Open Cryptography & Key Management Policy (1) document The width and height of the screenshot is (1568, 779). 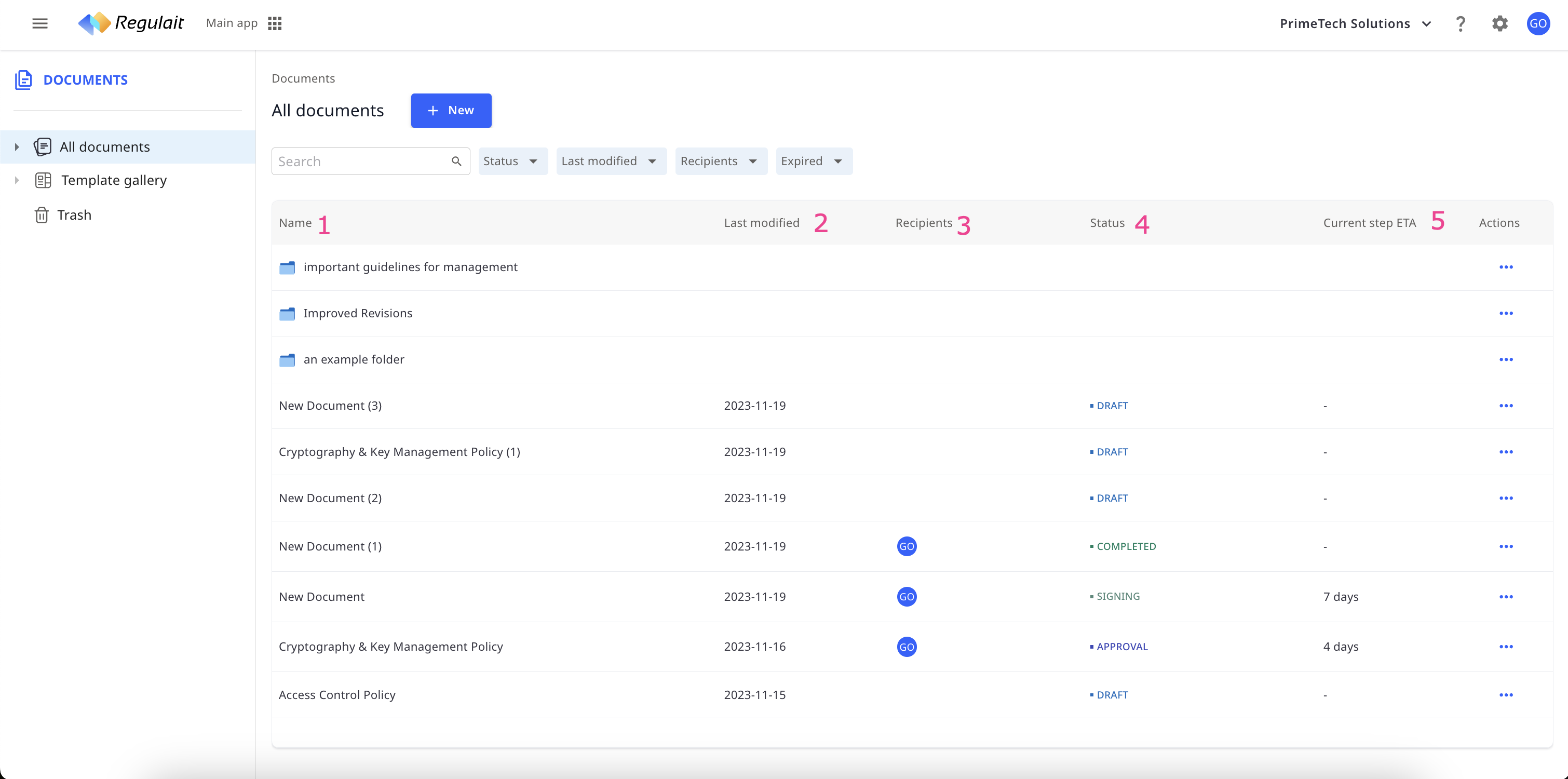click(399, 452)
